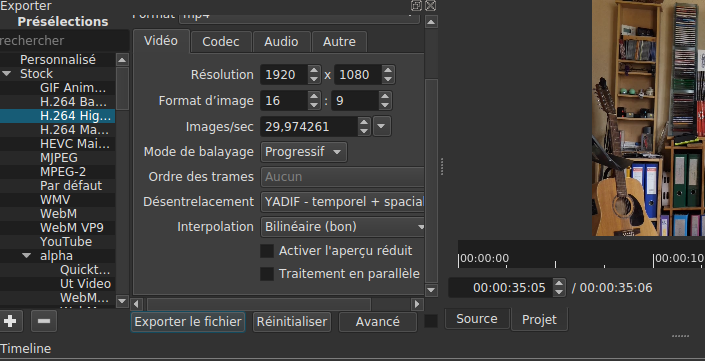
Task: Click the down arrow of presets list scrollbar
Action: point(122,301)
